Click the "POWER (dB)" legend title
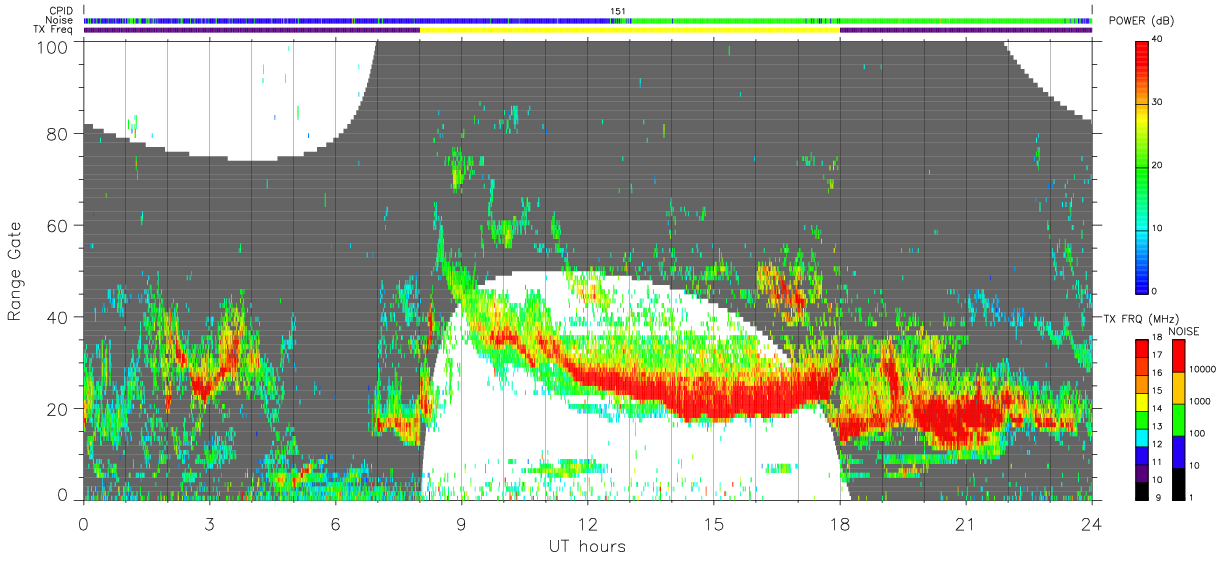The height and width of the screenshot is (567, 1228). point(1141,21)
